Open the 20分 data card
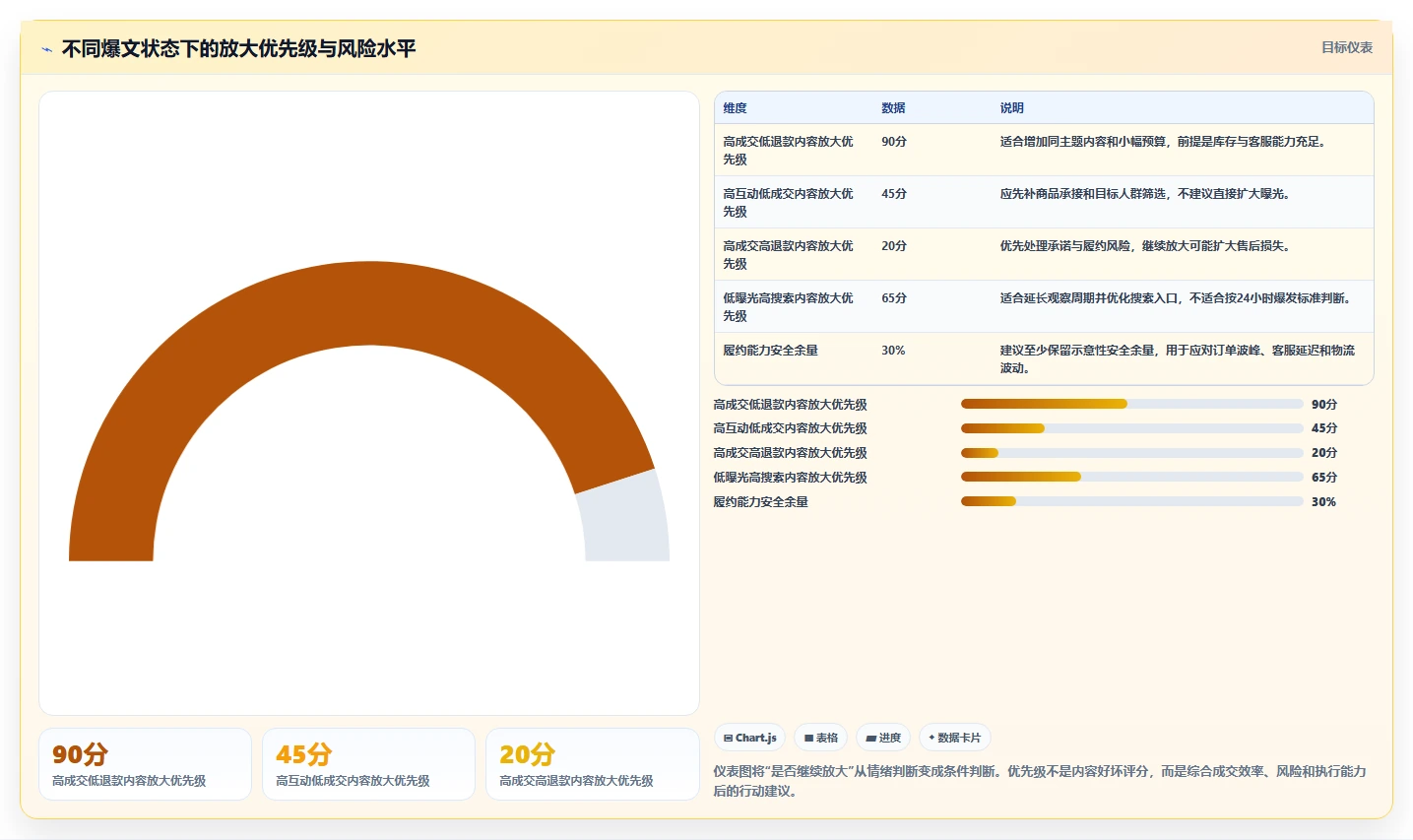The width and height of the screenshot is (1413, 840). [x=592, y=764]
